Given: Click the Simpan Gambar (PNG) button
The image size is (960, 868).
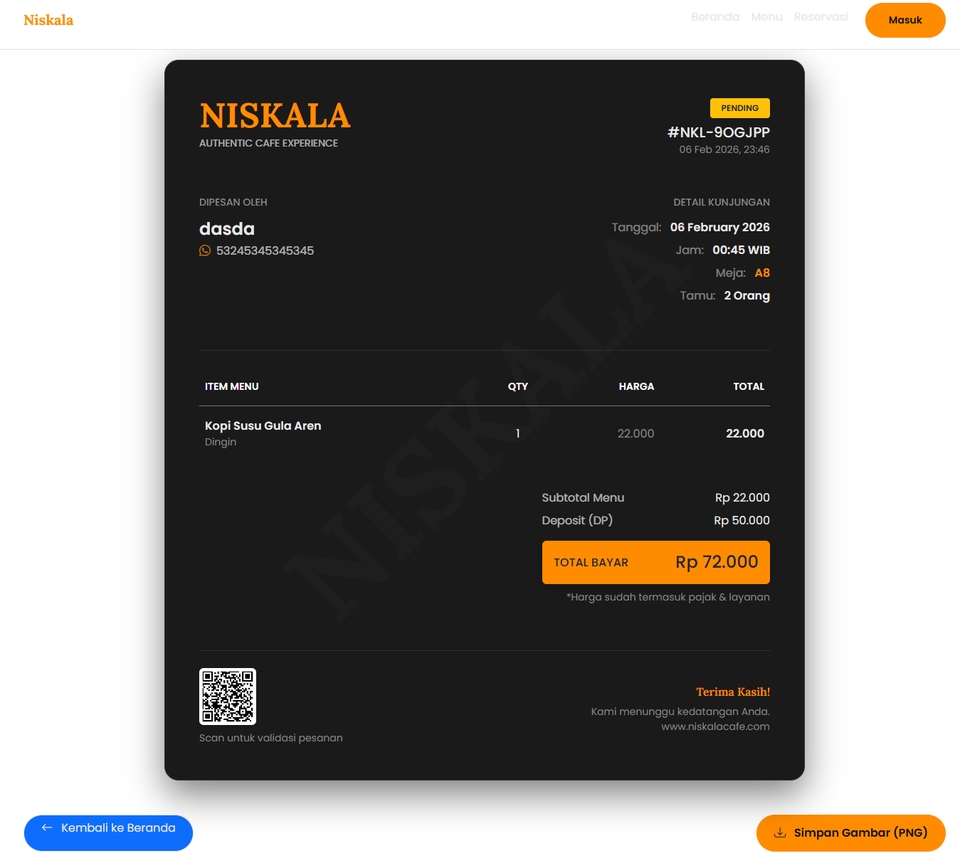Looking at the screenshot, I should click(851, 832).
